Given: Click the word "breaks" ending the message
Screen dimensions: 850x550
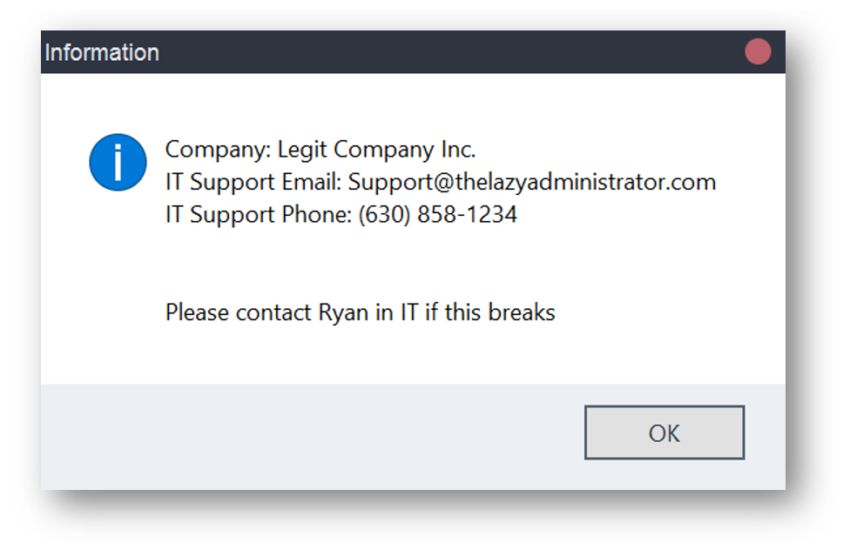Looking at the screenshot, I should (521, 313).
